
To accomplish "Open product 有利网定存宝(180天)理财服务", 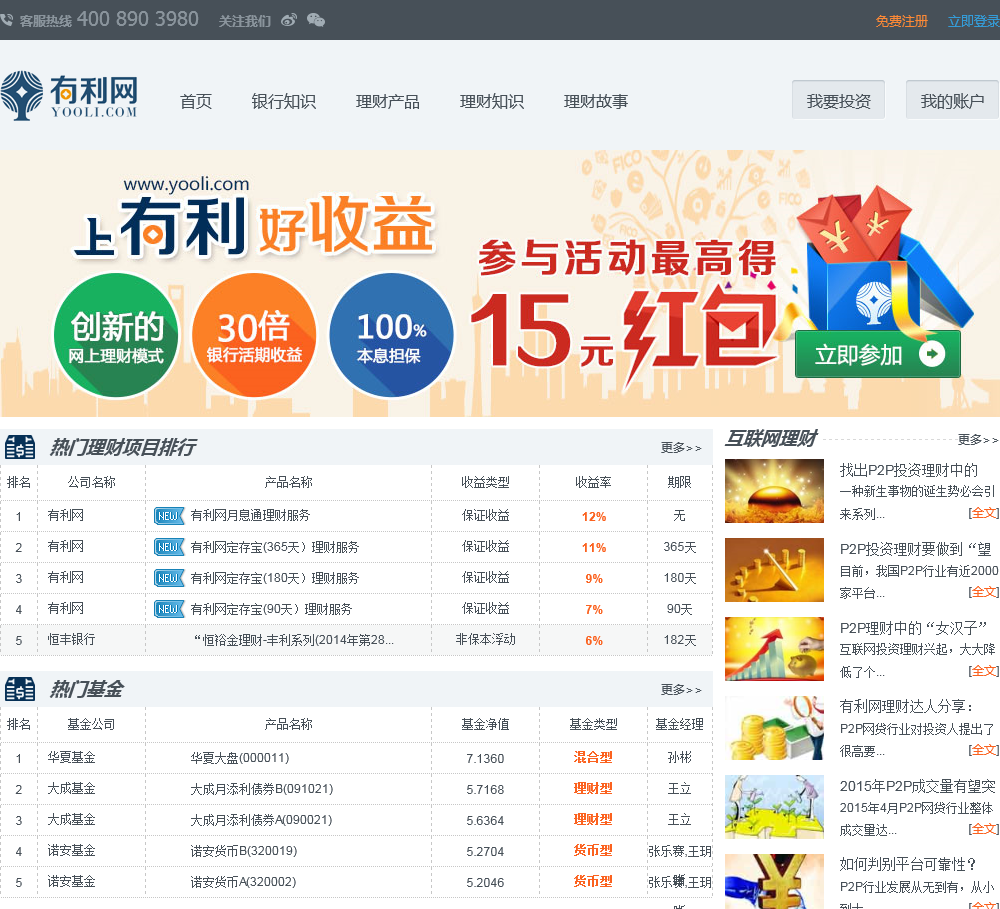I will pyautogui.click(x=275, y=579).
